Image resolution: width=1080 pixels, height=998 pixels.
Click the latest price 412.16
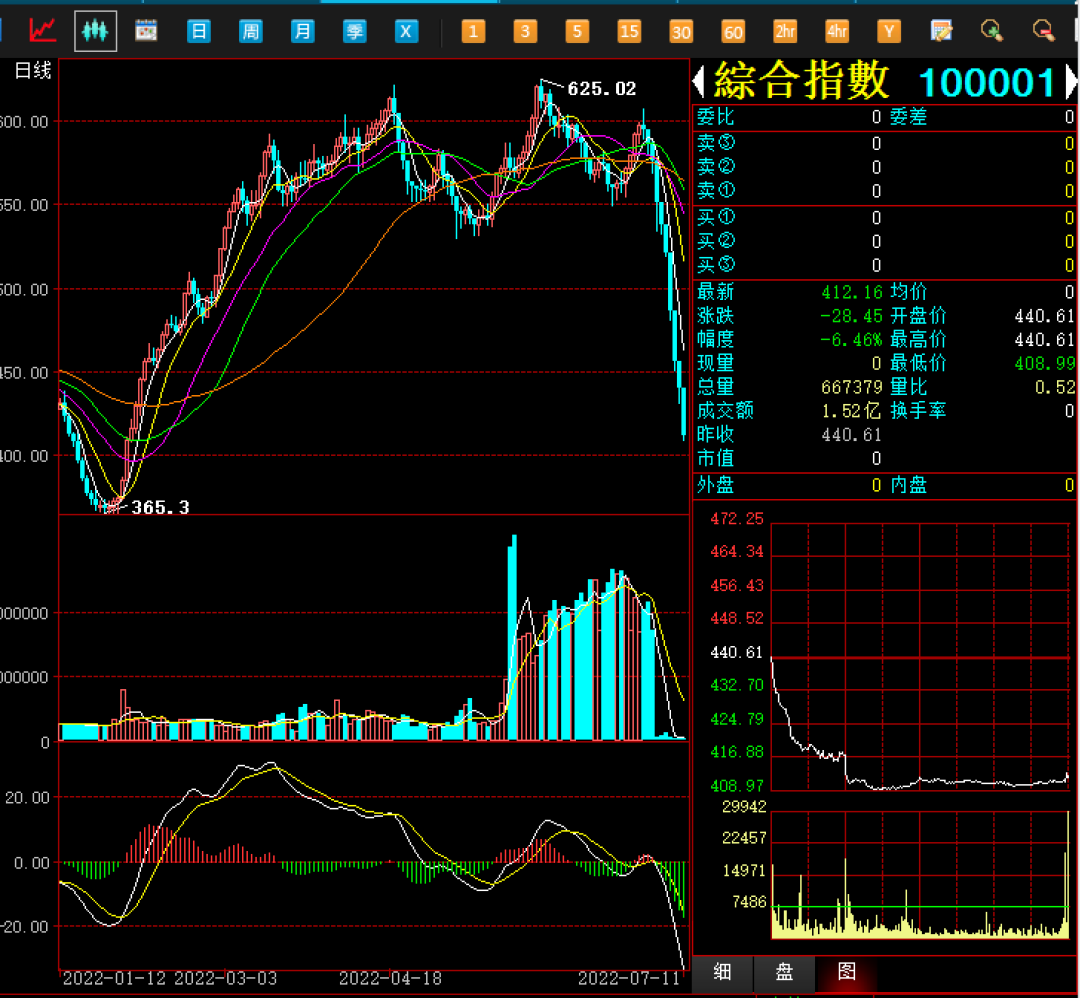(x=851, y=292)
